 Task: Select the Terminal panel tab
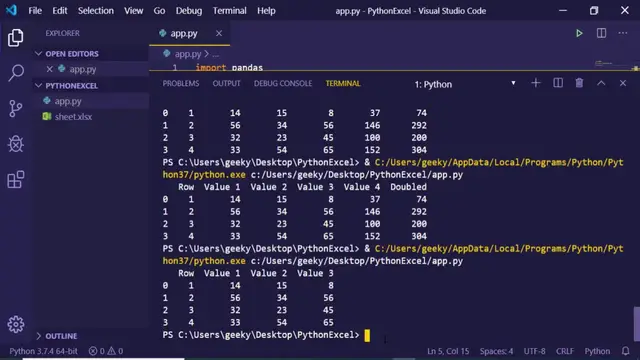pos(343,83)
